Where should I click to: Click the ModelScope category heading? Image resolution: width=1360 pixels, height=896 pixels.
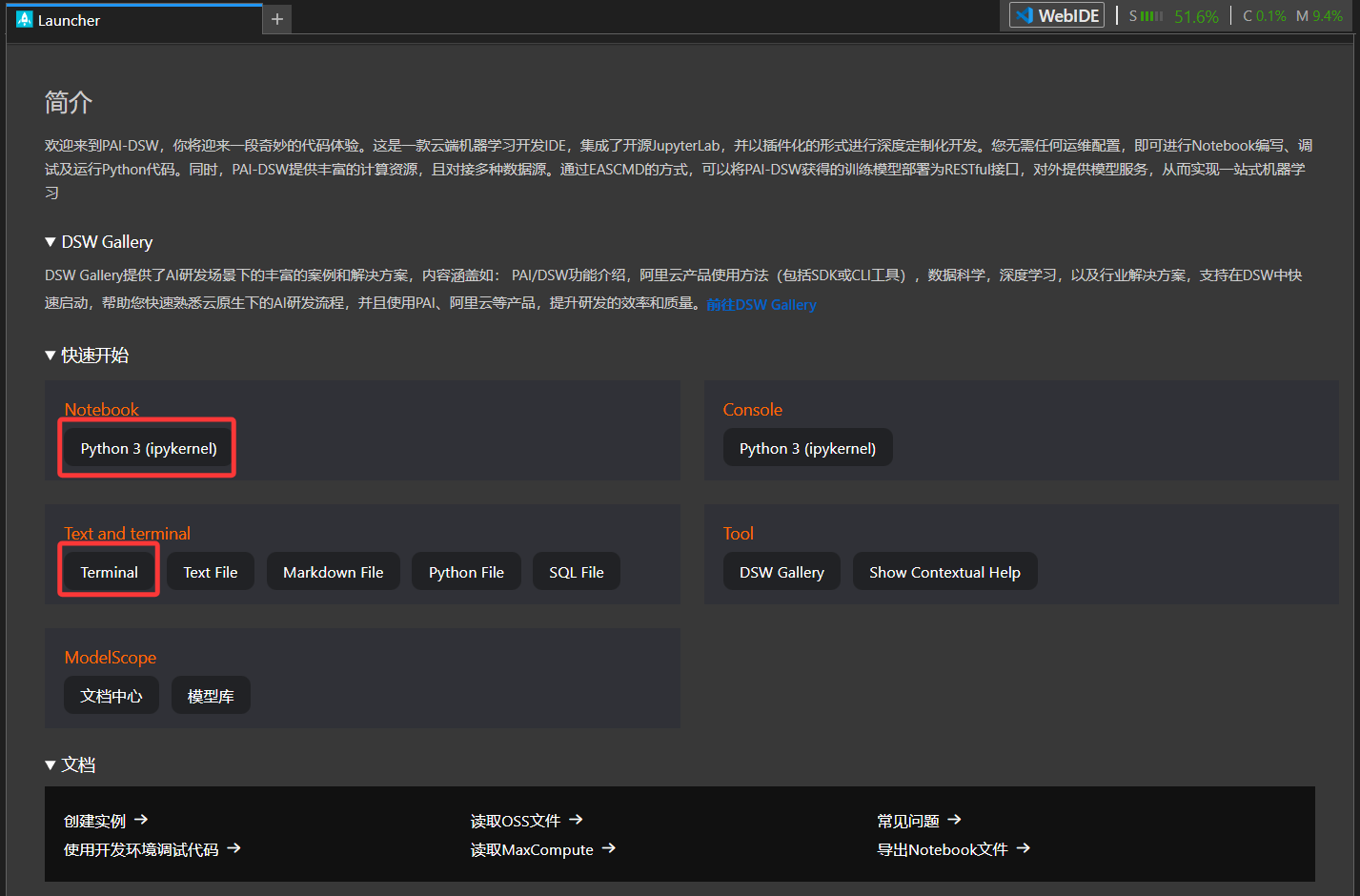pos(110,658)
